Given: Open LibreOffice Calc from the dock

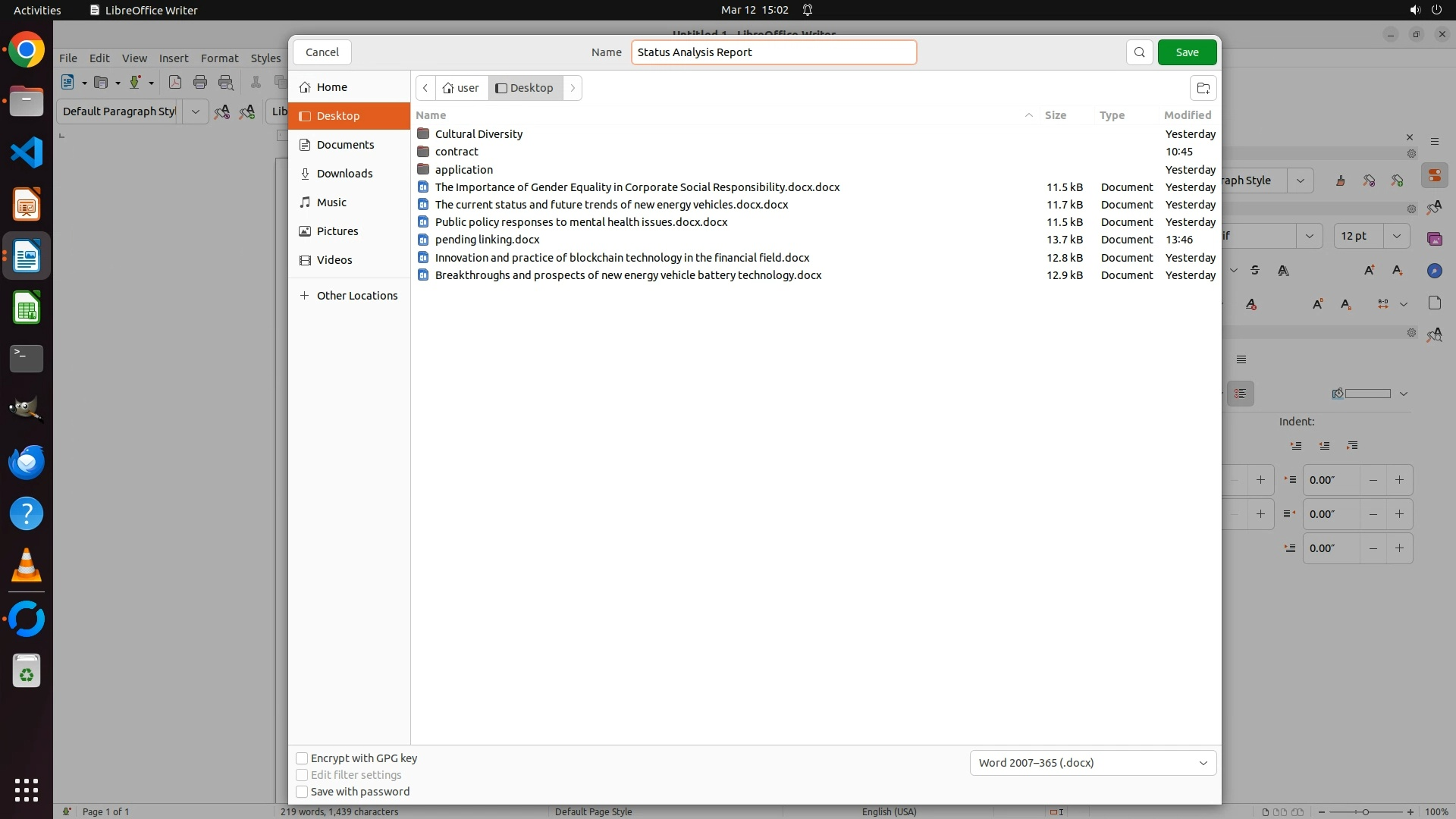Looking at the screenshot, I should 27,309.
